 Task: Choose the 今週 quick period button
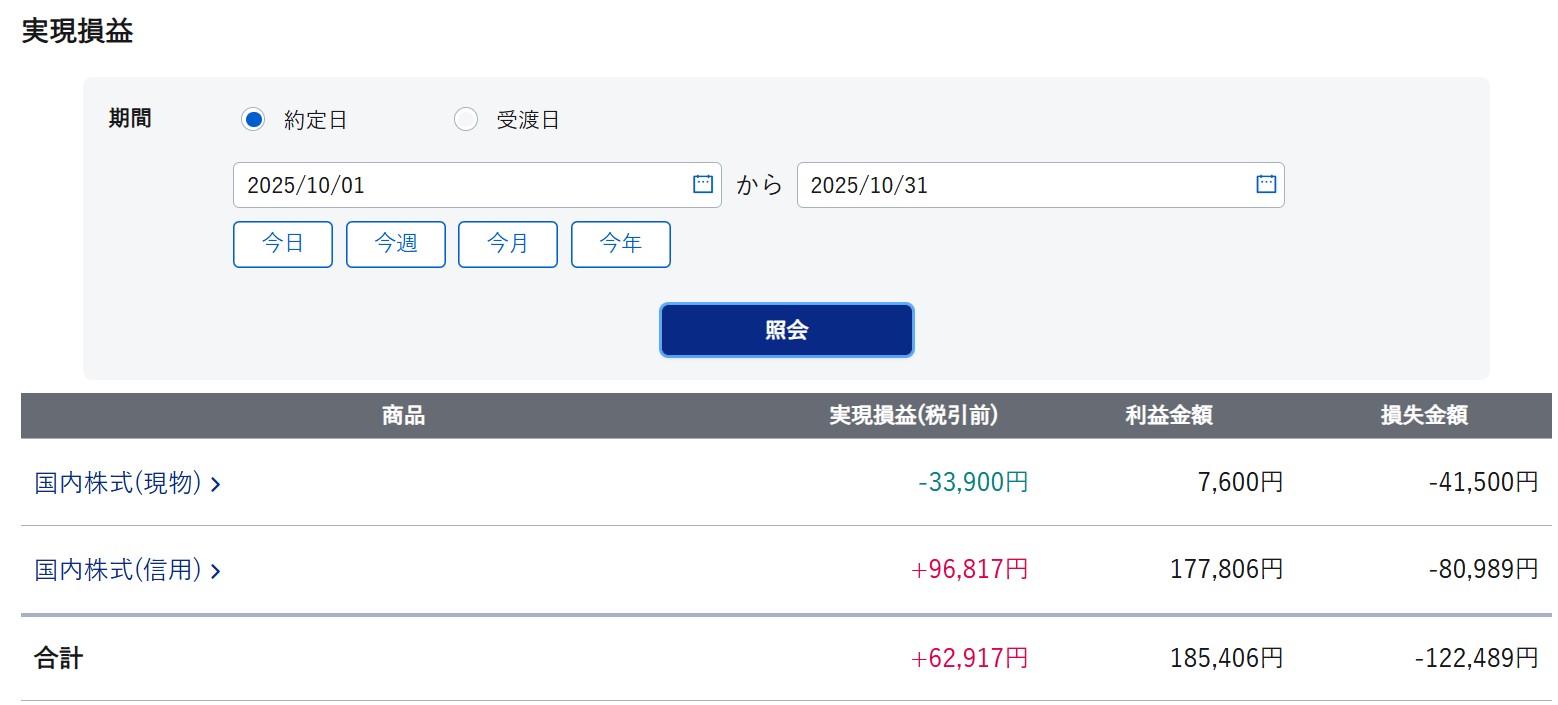396,245
